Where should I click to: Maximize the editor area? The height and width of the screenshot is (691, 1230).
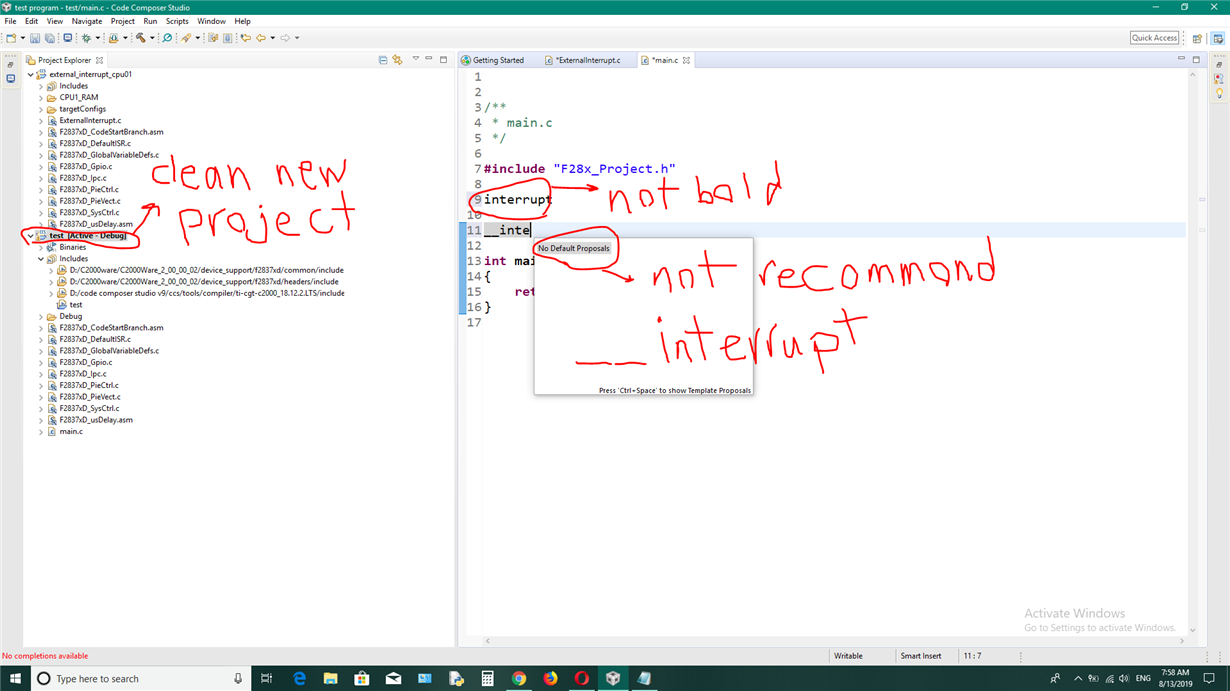click(1196, 60)
